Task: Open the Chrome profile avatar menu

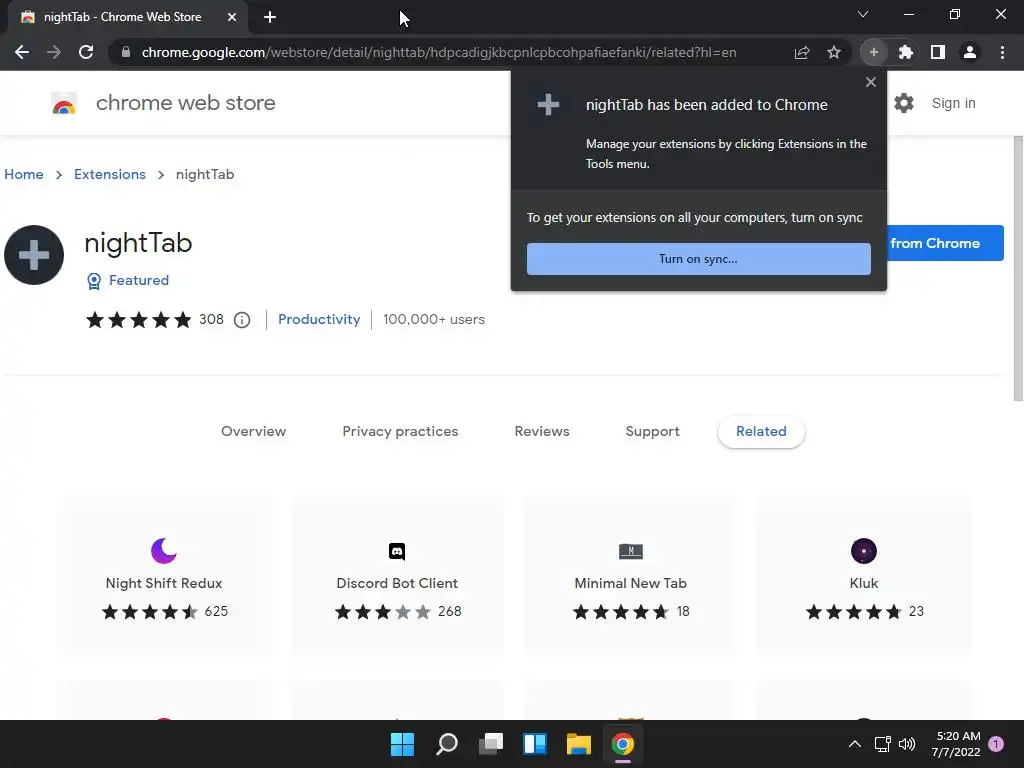Action: (970, 52)
